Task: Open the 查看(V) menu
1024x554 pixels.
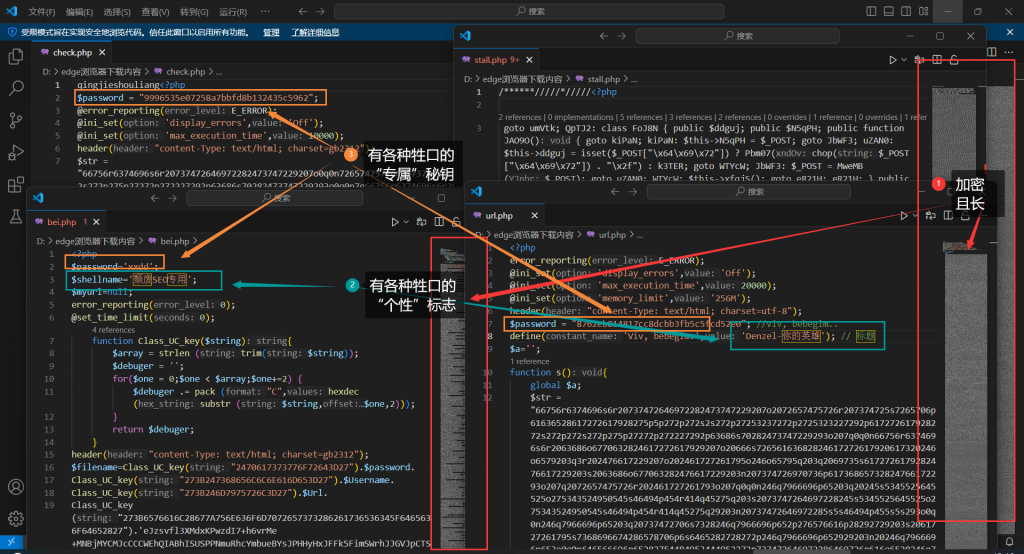Action: (155, 12)
